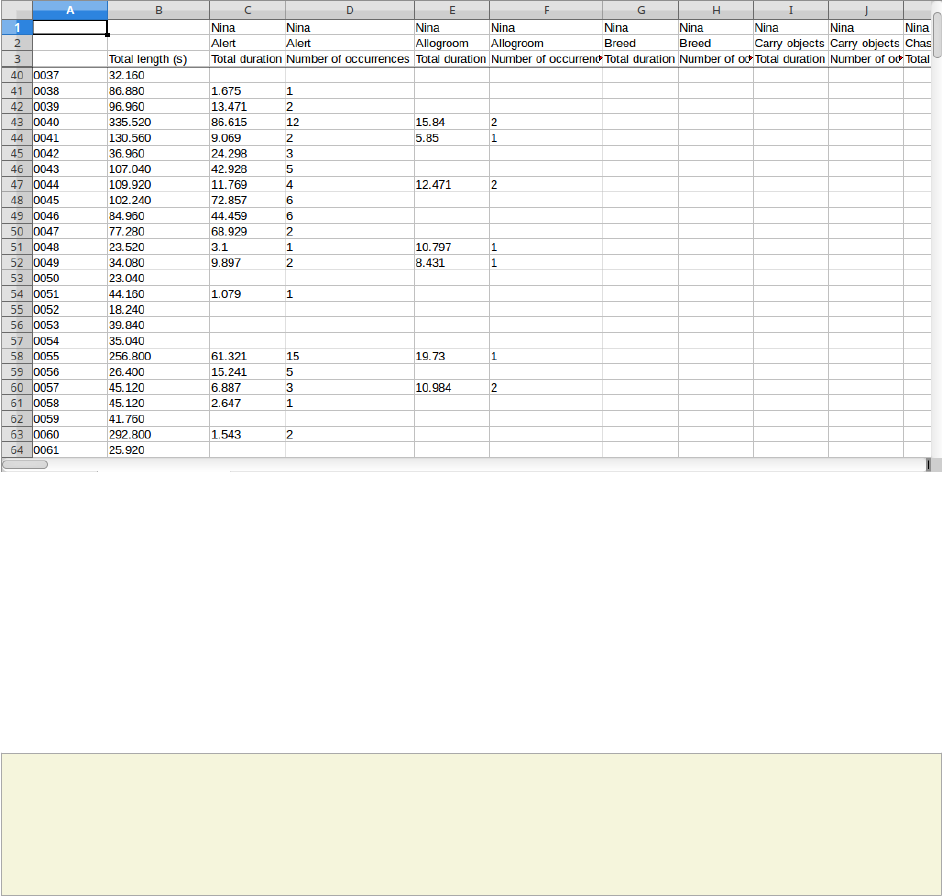Click cell value 1.675
Image resolution: width=942 pixels, height=896 pixels.
(x=248, y=91)
